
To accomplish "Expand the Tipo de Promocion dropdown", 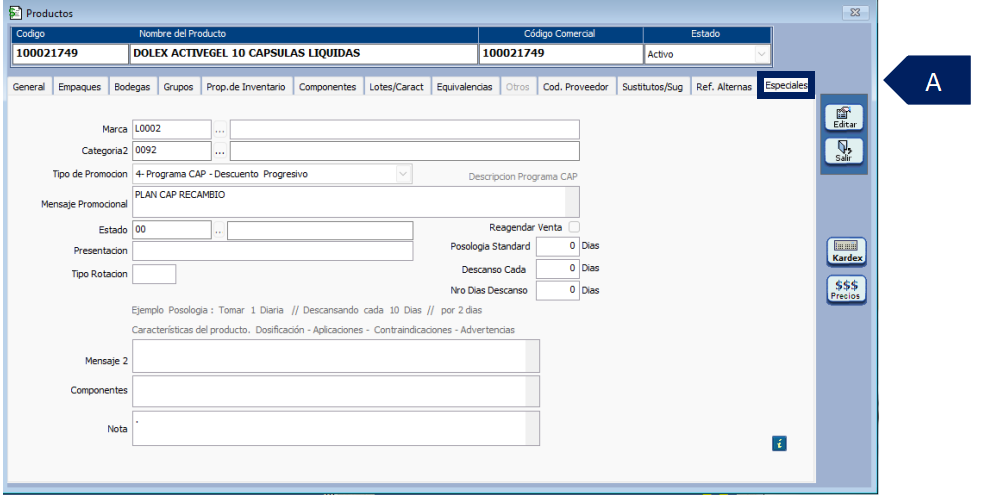I will [x=403, y=173].
